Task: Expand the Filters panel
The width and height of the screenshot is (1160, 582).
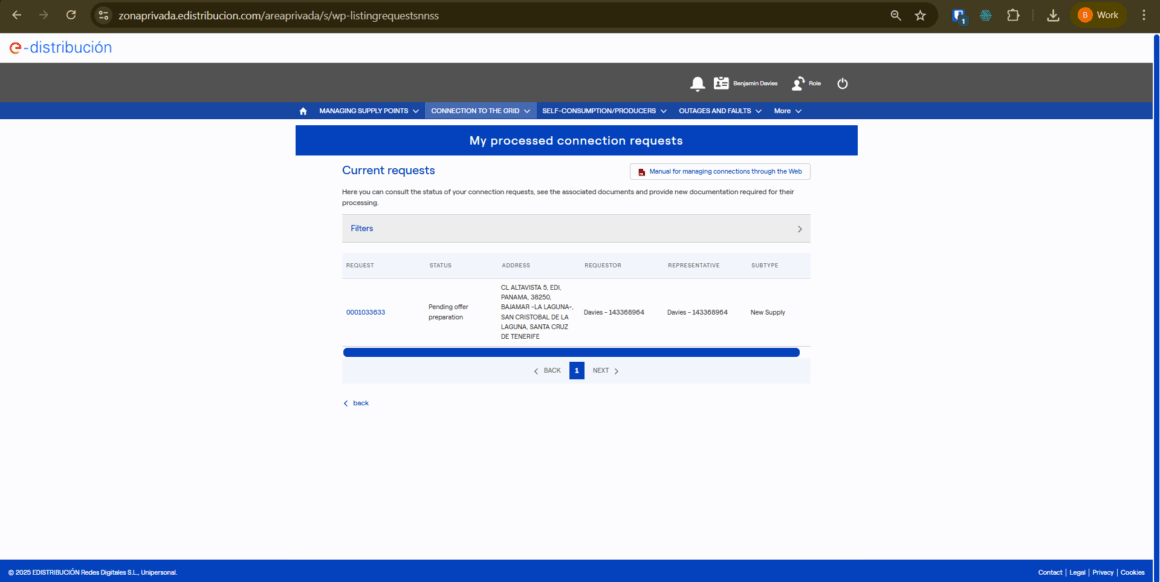Action: point(576,229)
